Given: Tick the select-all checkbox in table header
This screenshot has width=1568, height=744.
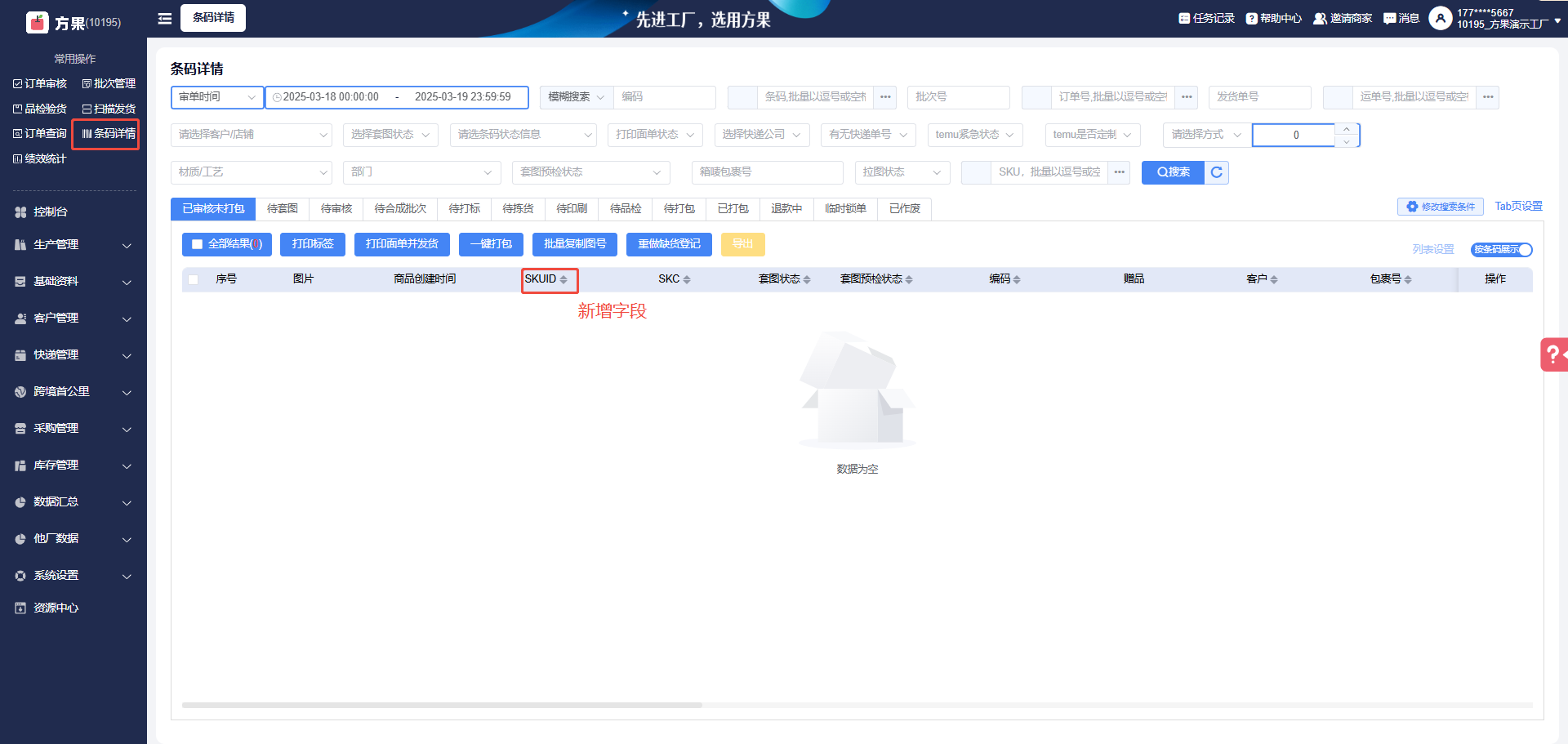Looking at the screenshot, I should 194,279.
